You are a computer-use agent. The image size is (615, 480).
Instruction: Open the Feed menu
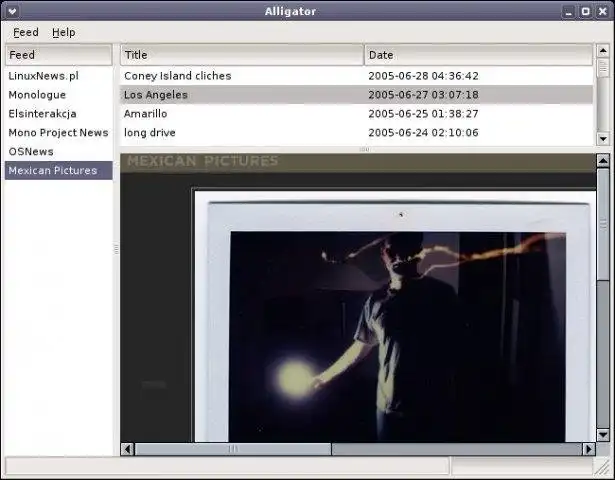pyautogui.click(x=25, y=32)
